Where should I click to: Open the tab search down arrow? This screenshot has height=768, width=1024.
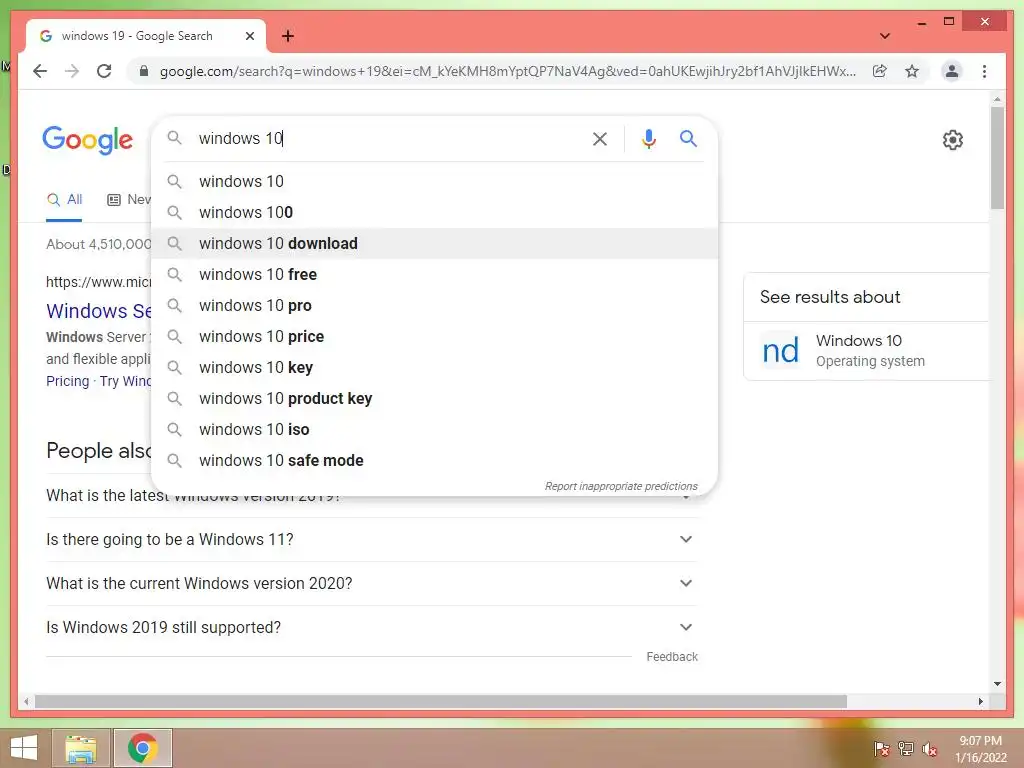point(885,36)
